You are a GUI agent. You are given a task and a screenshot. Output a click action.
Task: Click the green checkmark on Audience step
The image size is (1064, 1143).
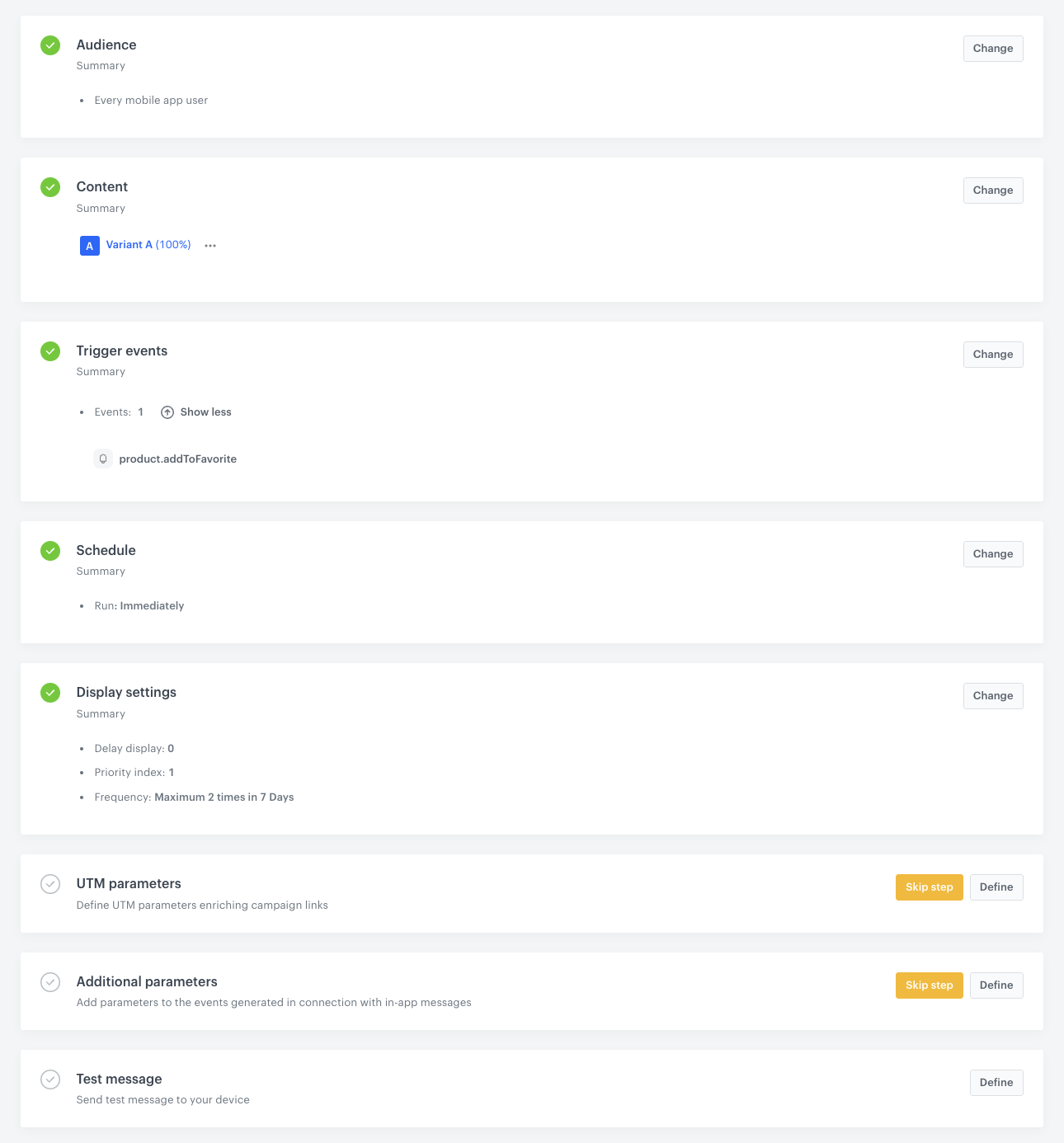pyautogui.click(x=50, y=45)
